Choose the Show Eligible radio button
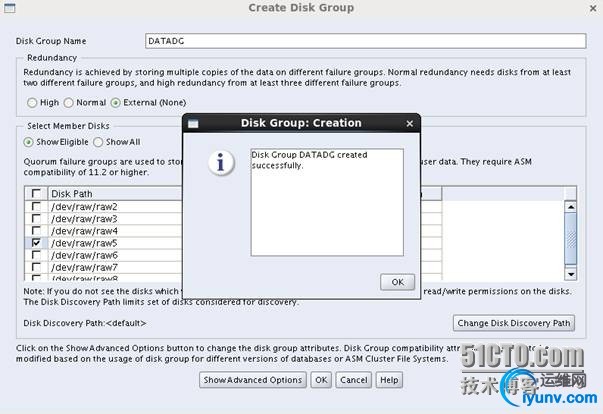This screenshot has height=414, width=603. pos(28,142)
